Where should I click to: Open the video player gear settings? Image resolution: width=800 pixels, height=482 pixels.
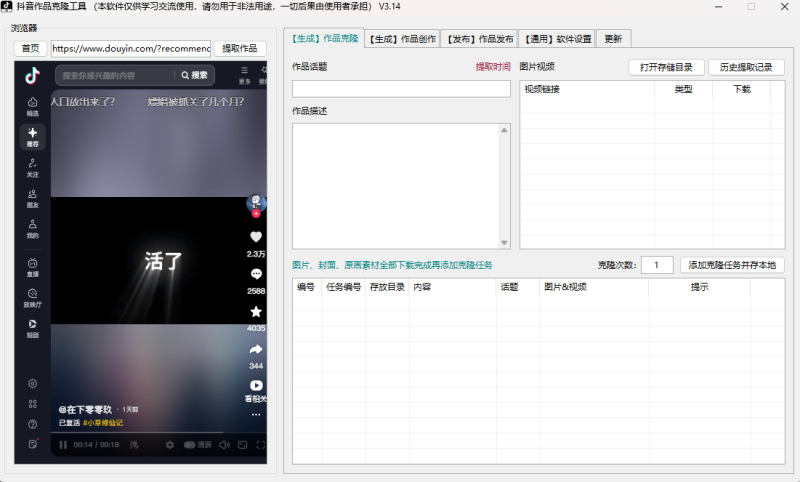coord(170,445)
